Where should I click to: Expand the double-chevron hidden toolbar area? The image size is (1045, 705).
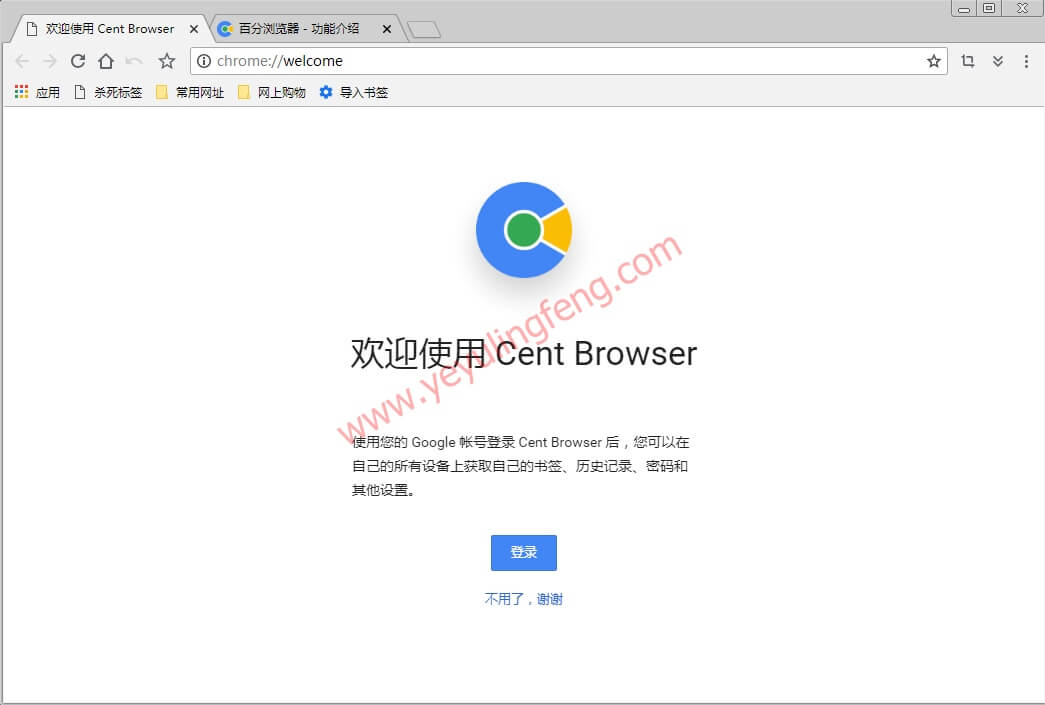click(x=997, y=61)
